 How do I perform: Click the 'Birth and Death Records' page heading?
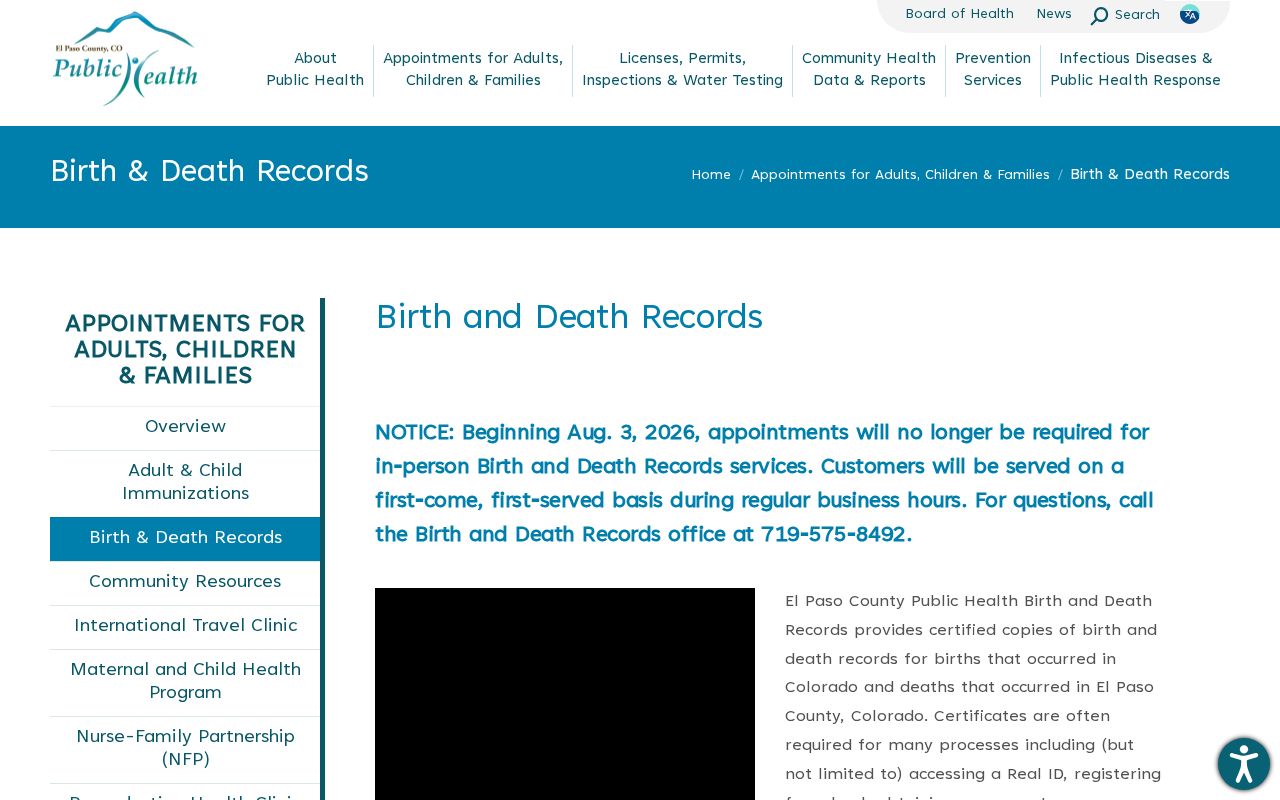pyautogui.click(x=569, y=317)
